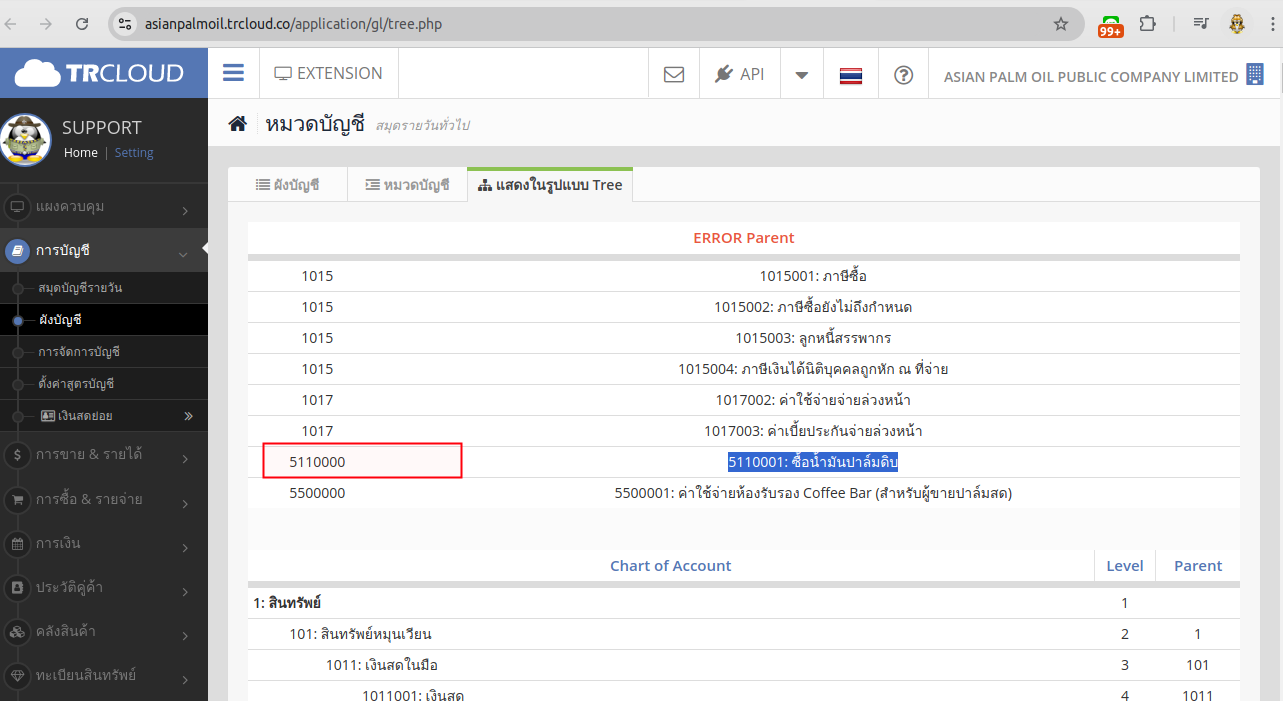
Task: Toggle the hamburger sidebar menu
Action: (233, 73)
